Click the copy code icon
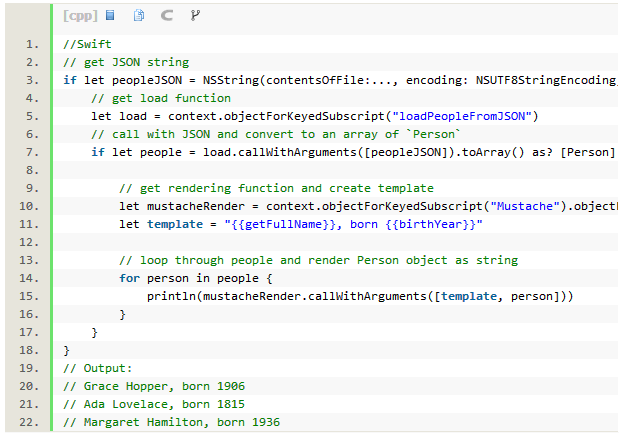Screen dimensions: 627x433 pyautogui.click(x=139, y=16)
